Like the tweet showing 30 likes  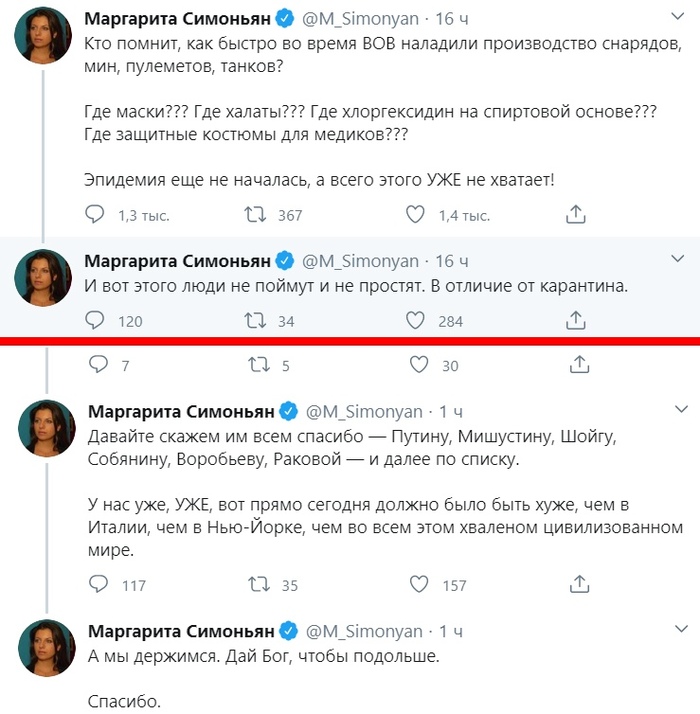(x=418, y=366)
